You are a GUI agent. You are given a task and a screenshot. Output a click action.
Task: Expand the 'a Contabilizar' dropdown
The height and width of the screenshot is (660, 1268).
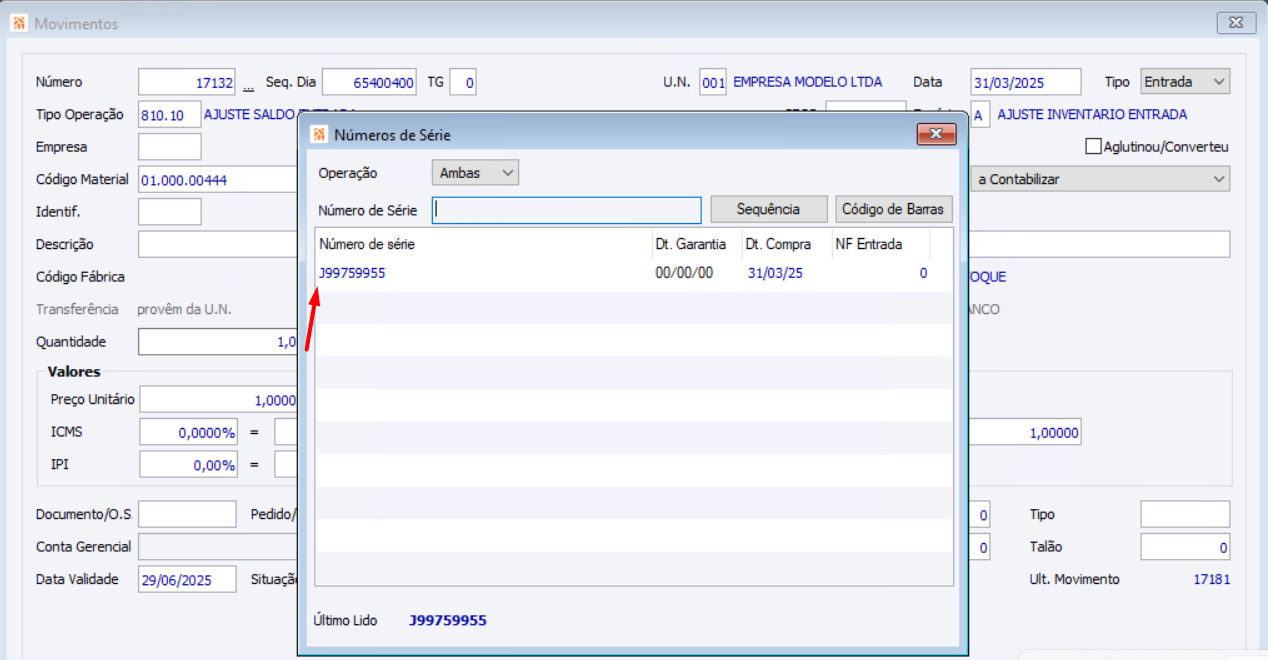pyautogui.click(x=1100, y=179)
